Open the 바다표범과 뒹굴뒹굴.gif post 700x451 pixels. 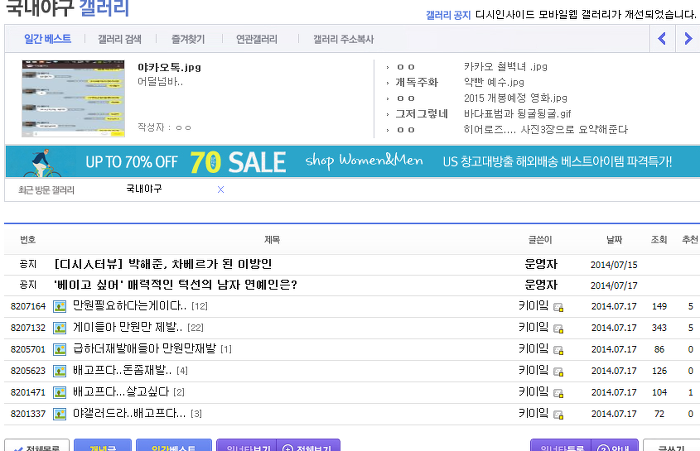coord(517,113)
